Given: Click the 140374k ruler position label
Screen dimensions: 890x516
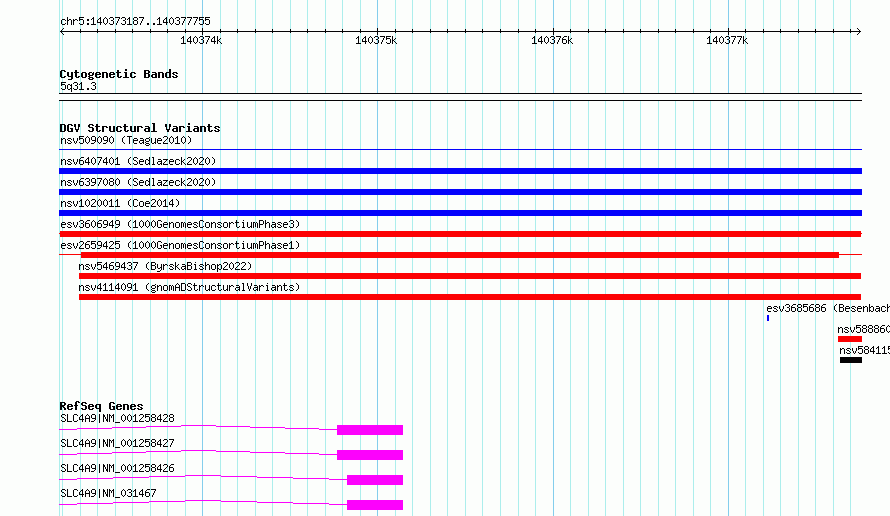Looking at the screenshot, I should pyautogui.click(x=201, y=40).
